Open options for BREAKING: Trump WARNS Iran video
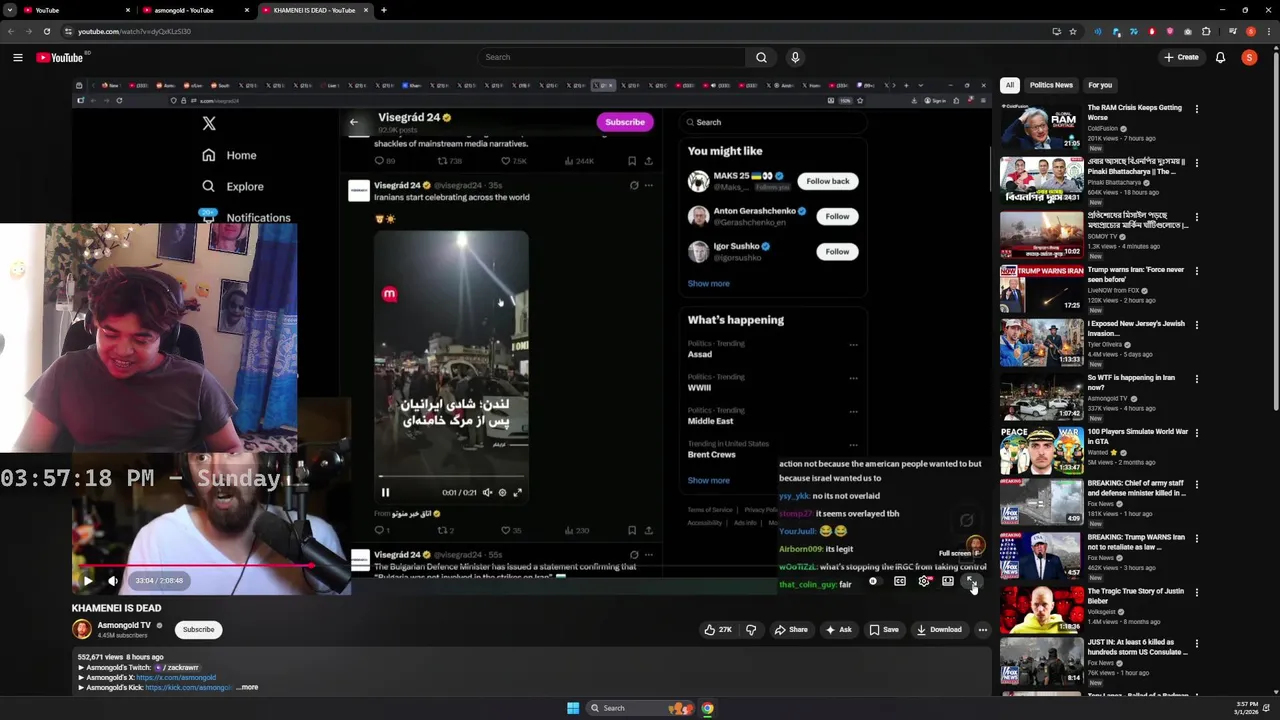 pos(1197,539)
